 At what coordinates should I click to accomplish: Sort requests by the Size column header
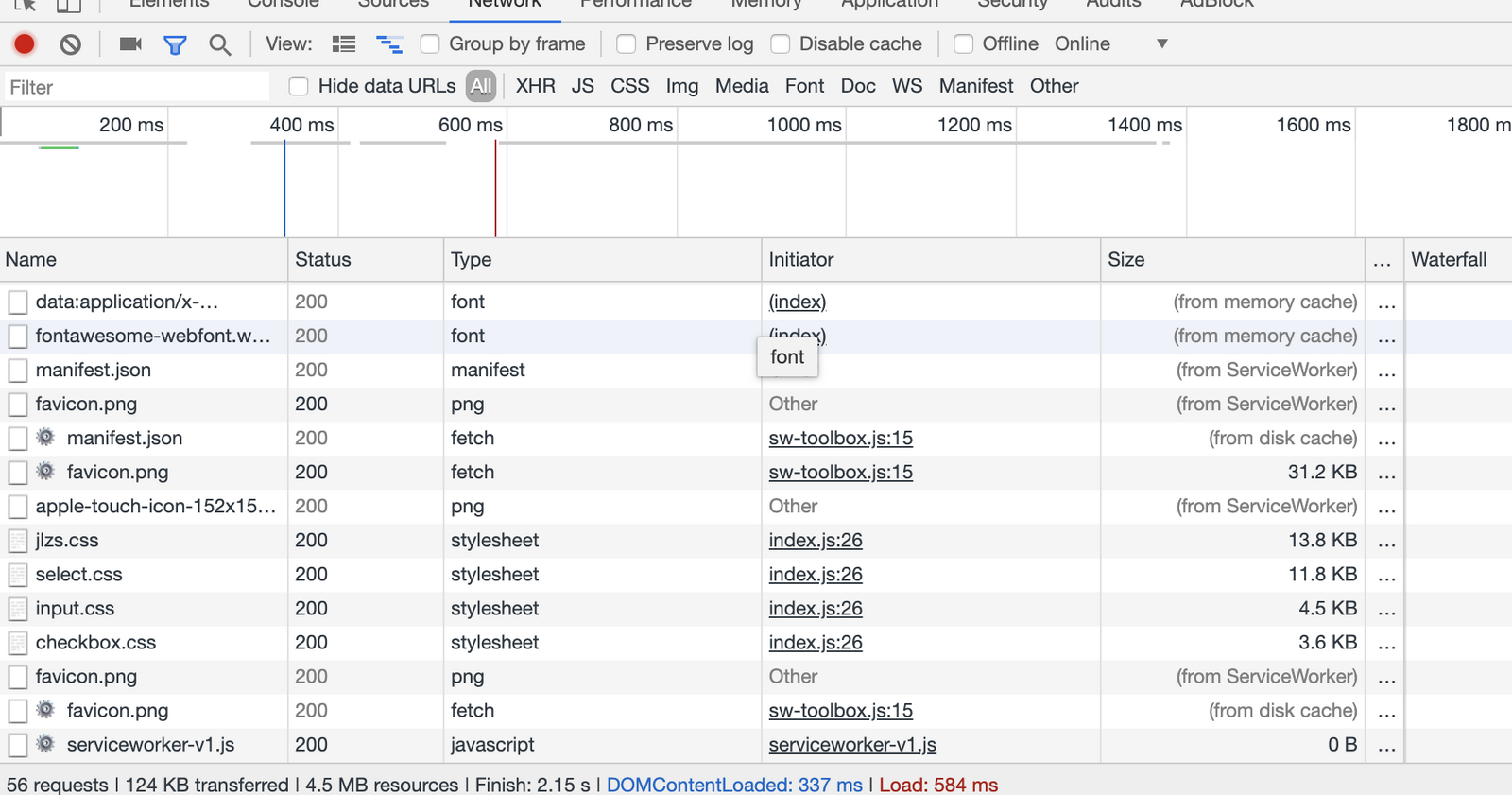(x=1125, y=260)
